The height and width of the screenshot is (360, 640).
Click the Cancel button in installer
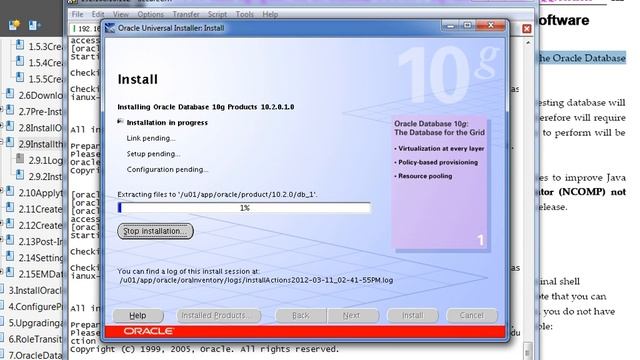click(471, 316)
